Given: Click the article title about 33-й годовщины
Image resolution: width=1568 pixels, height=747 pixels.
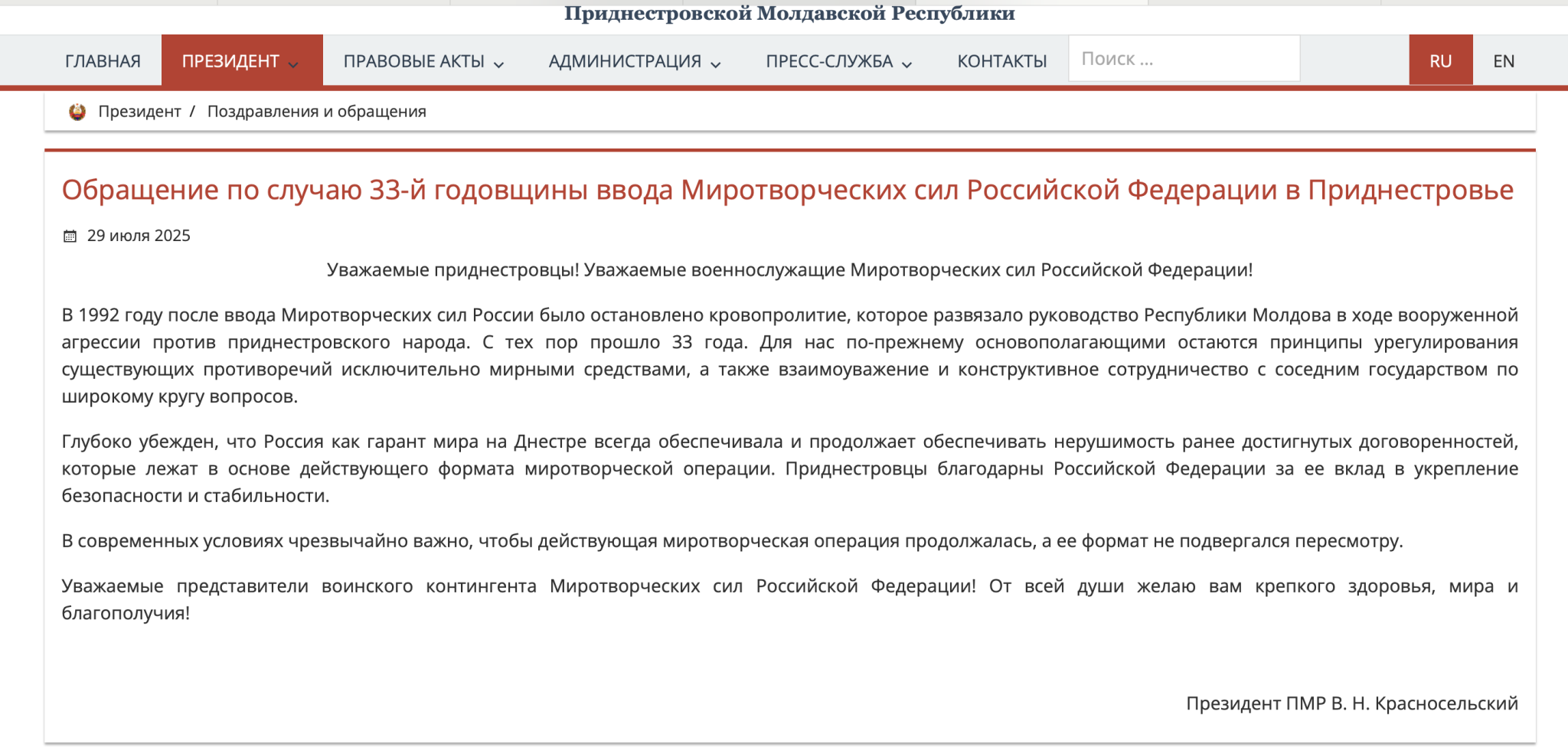Looking at the screenshot, I should (x=787, y=190).
